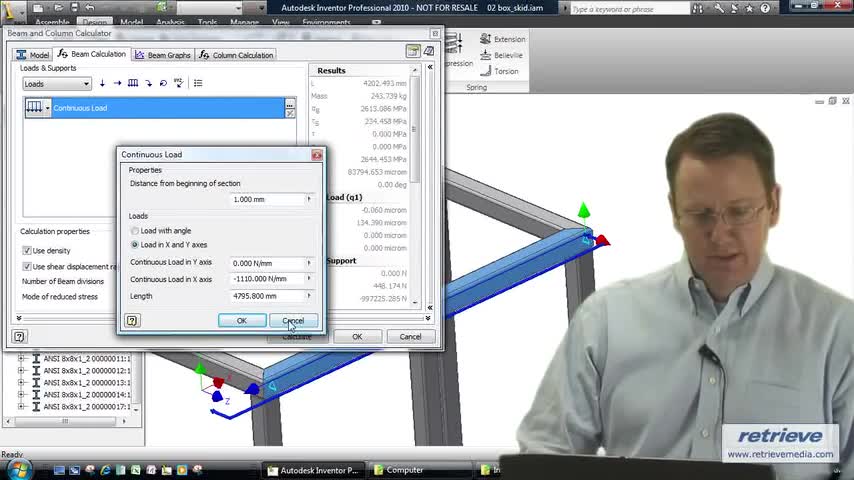Click Continuous Load in X axis field

click(x=267, y=278)
